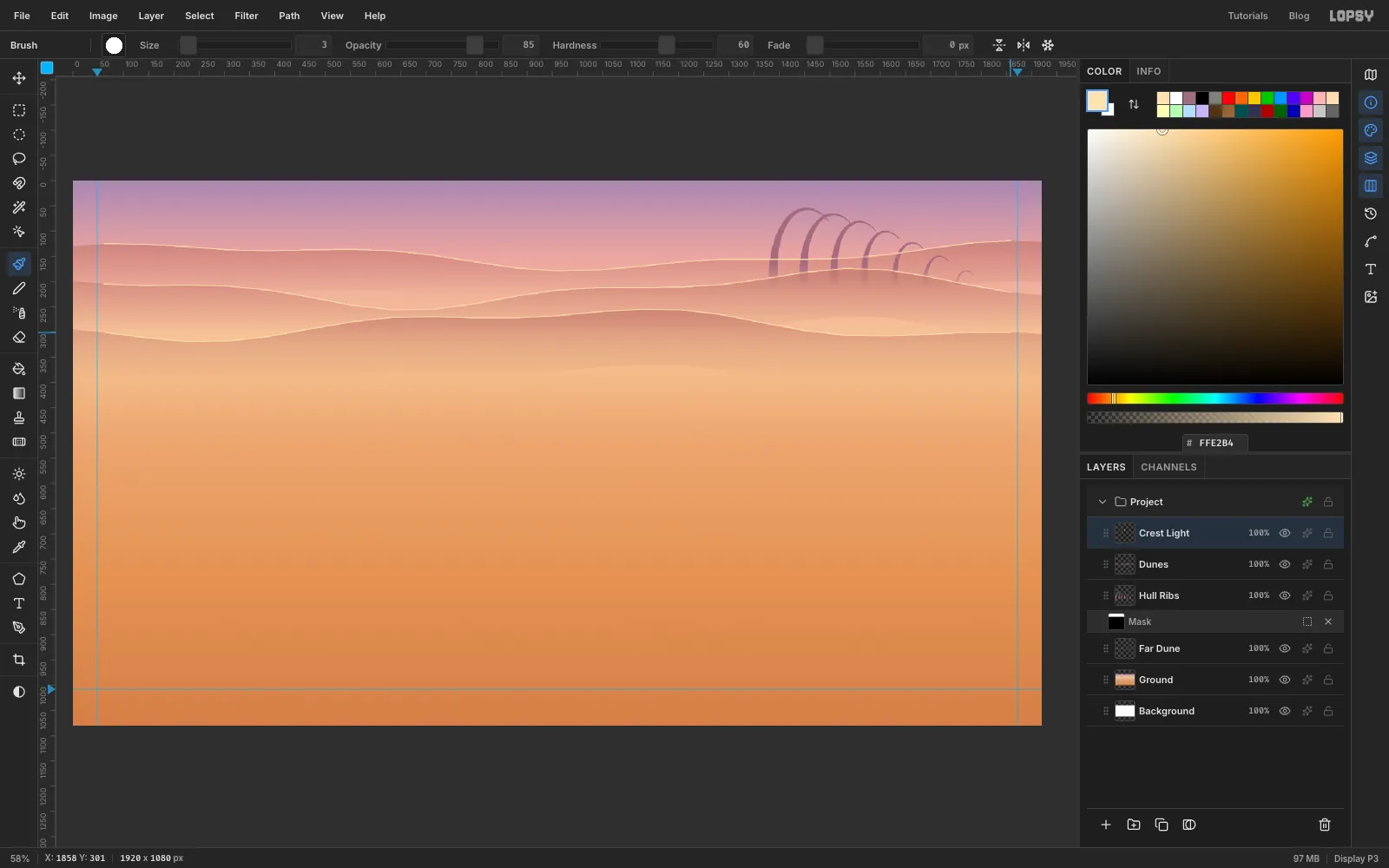Select the Eraser tool
This screenshot has height=868, width=1389.
19,338
